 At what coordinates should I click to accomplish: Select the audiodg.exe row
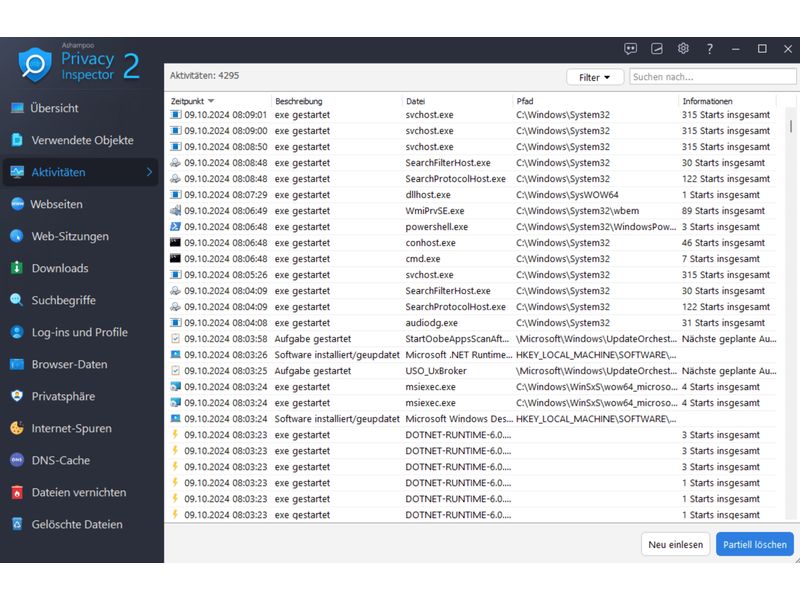(473, 323)
